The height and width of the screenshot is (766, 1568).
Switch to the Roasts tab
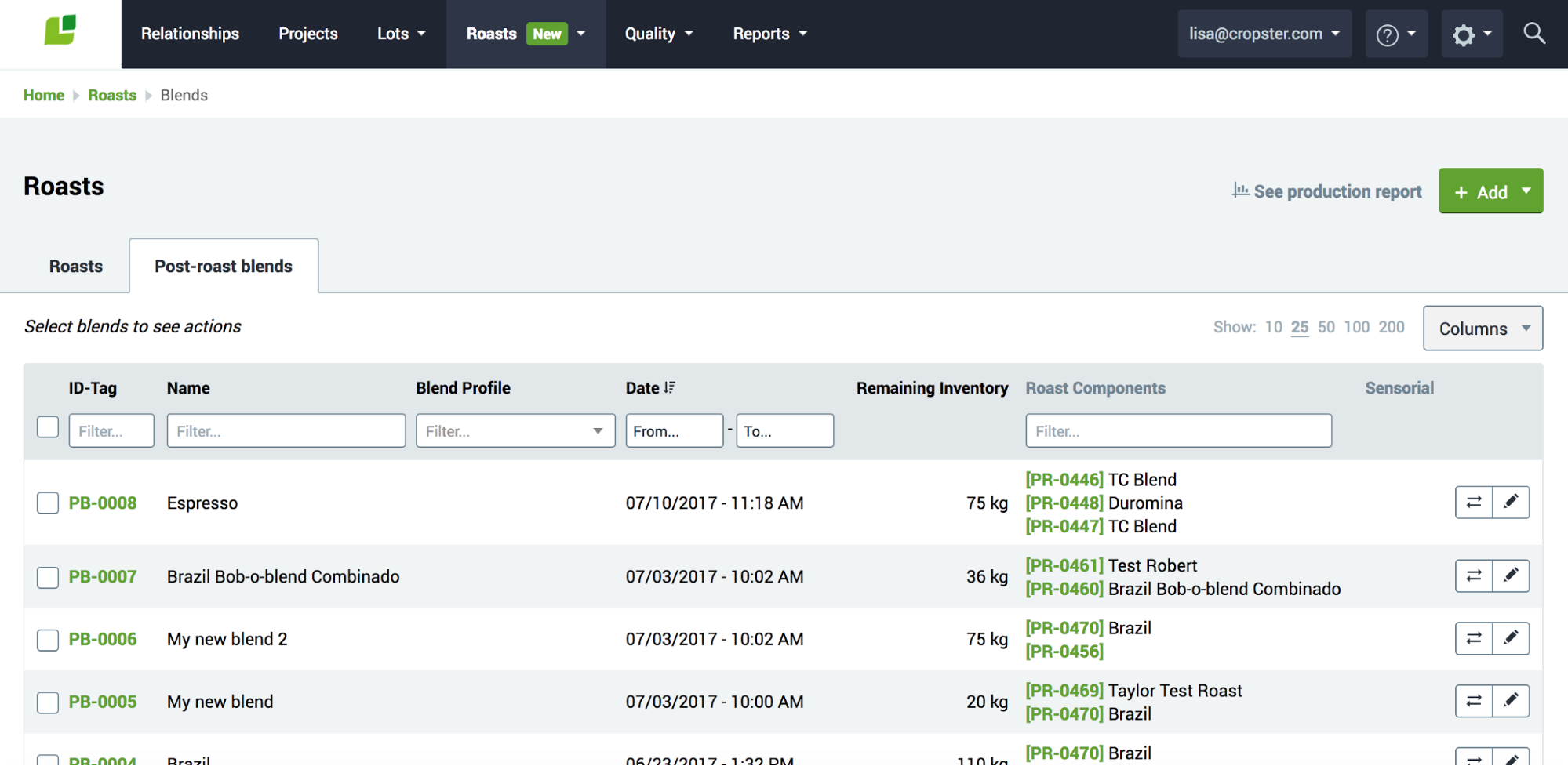coord(76,267)
